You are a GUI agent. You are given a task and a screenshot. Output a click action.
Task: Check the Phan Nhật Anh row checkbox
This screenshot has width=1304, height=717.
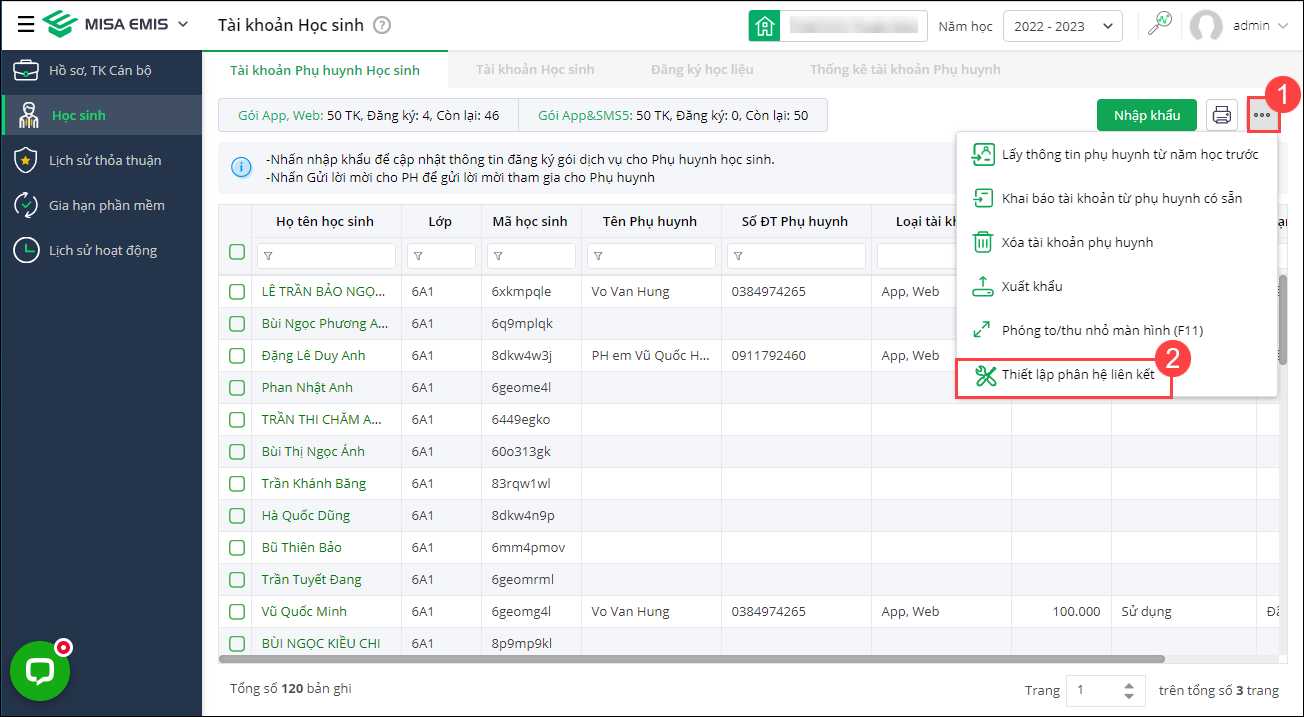point(237,388)
